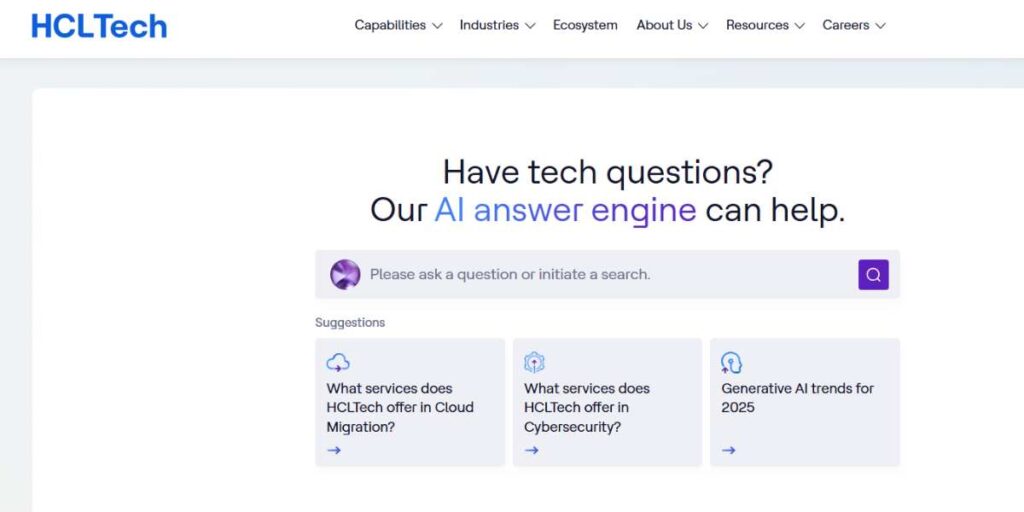Viewport: 1024px width, 512px height.
Task: Select the Cloud Migration services suggestion
Action: click(x=410, y=402)
